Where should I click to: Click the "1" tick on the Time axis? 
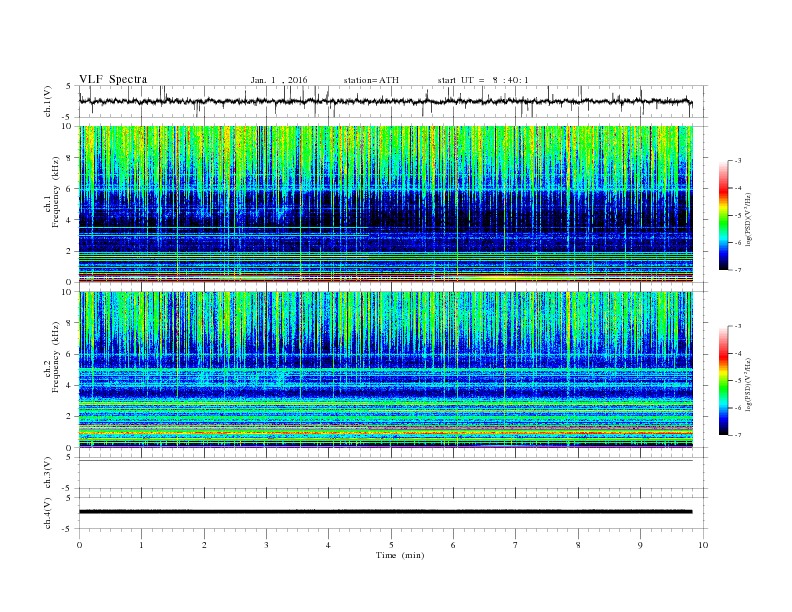click(141, 545)
